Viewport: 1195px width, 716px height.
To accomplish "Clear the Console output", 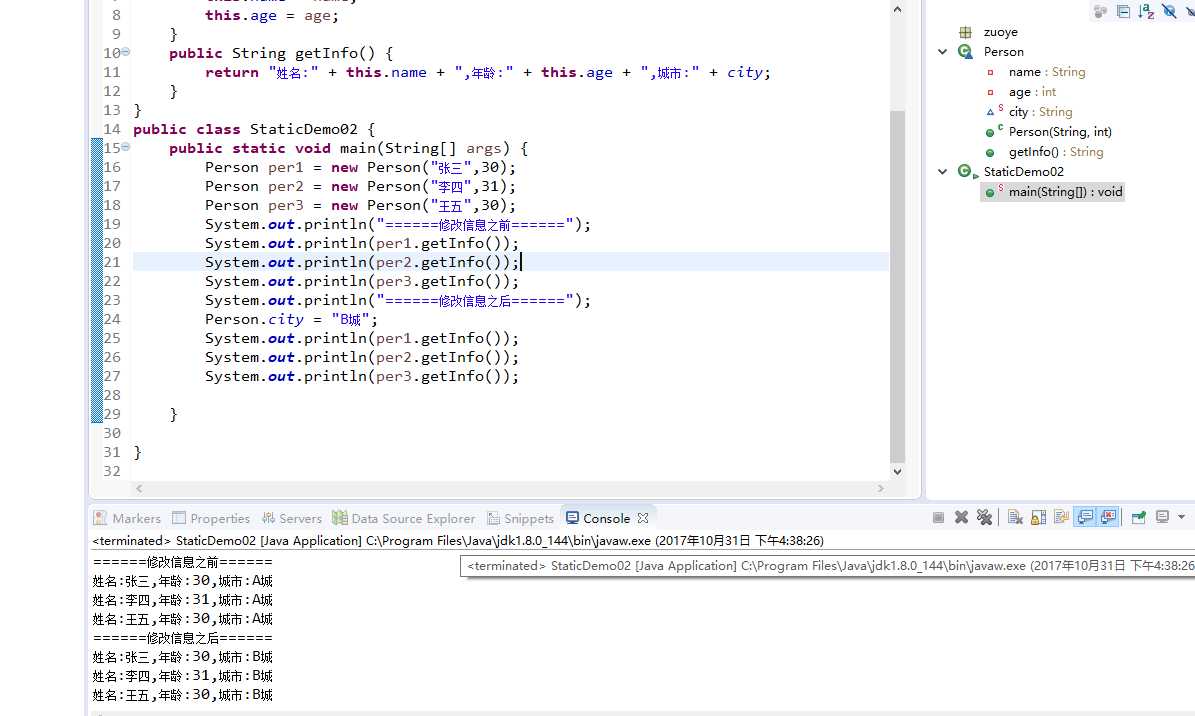I will pos(1015,518).
